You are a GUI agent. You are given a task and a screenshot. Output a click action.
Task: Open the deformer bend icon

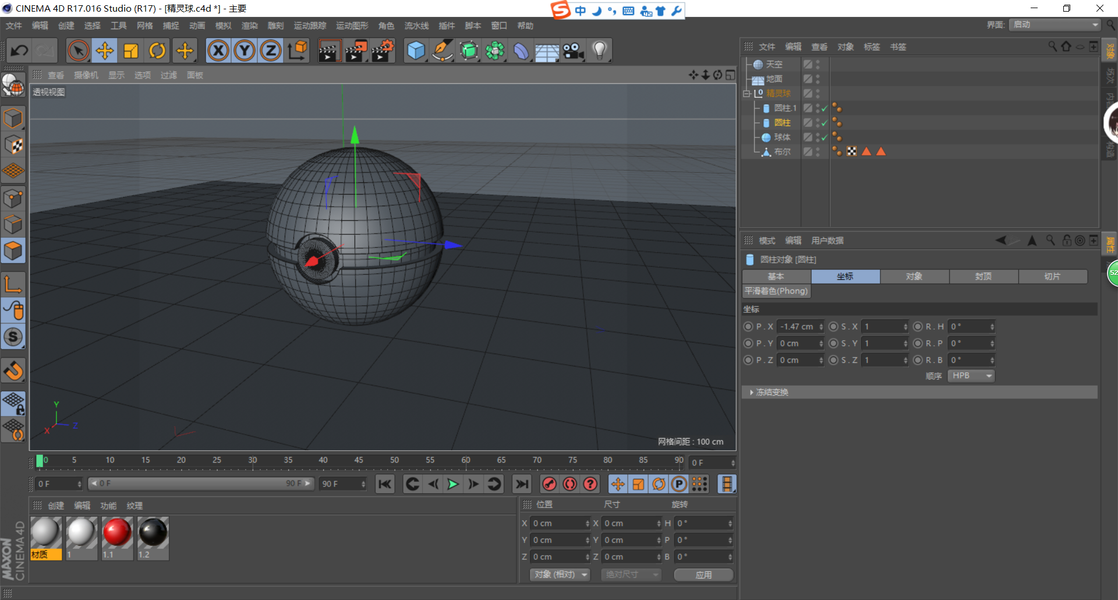click(x=521, y=51)
